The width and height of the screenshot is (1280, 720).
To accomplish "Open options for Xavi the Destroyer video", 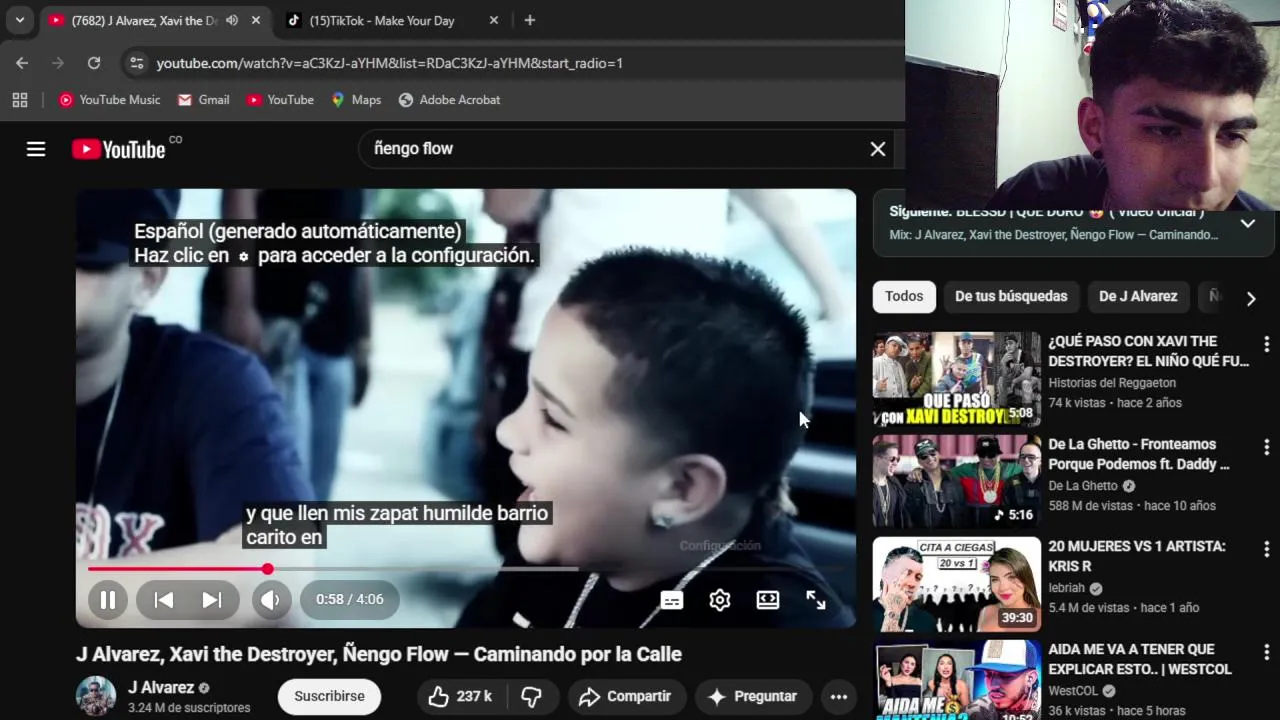I will click(x=1266, y=345).
